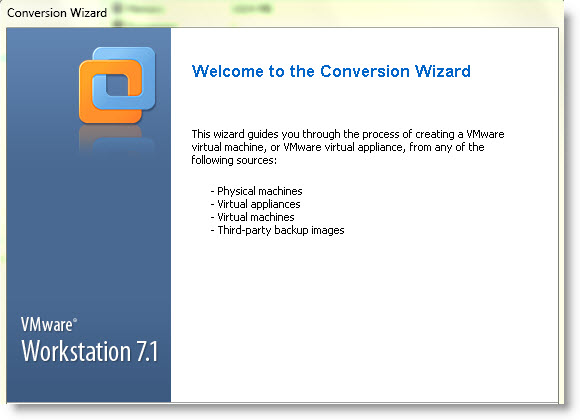Click the blue sidebar banner panel
The height and width of the screenshot is (420, 580).
[88, 215]
